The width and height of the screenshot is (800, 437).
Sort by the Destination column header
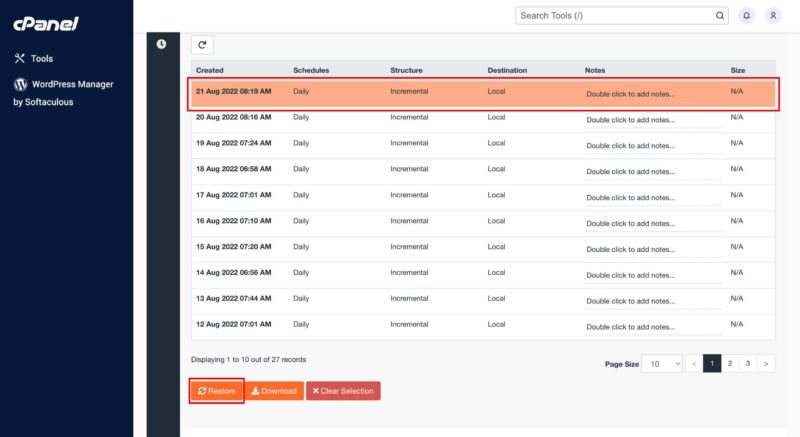click(507, 70)
